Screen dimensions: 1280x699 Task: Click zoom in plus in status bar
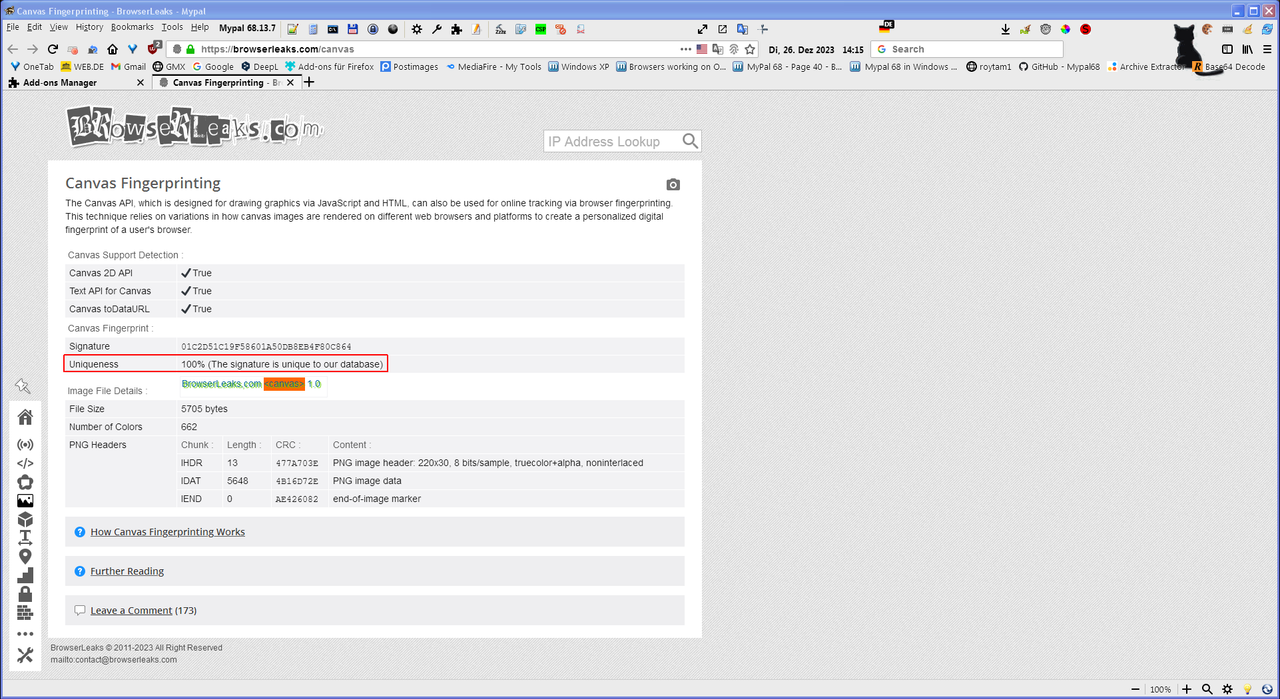click(1187, 689)
